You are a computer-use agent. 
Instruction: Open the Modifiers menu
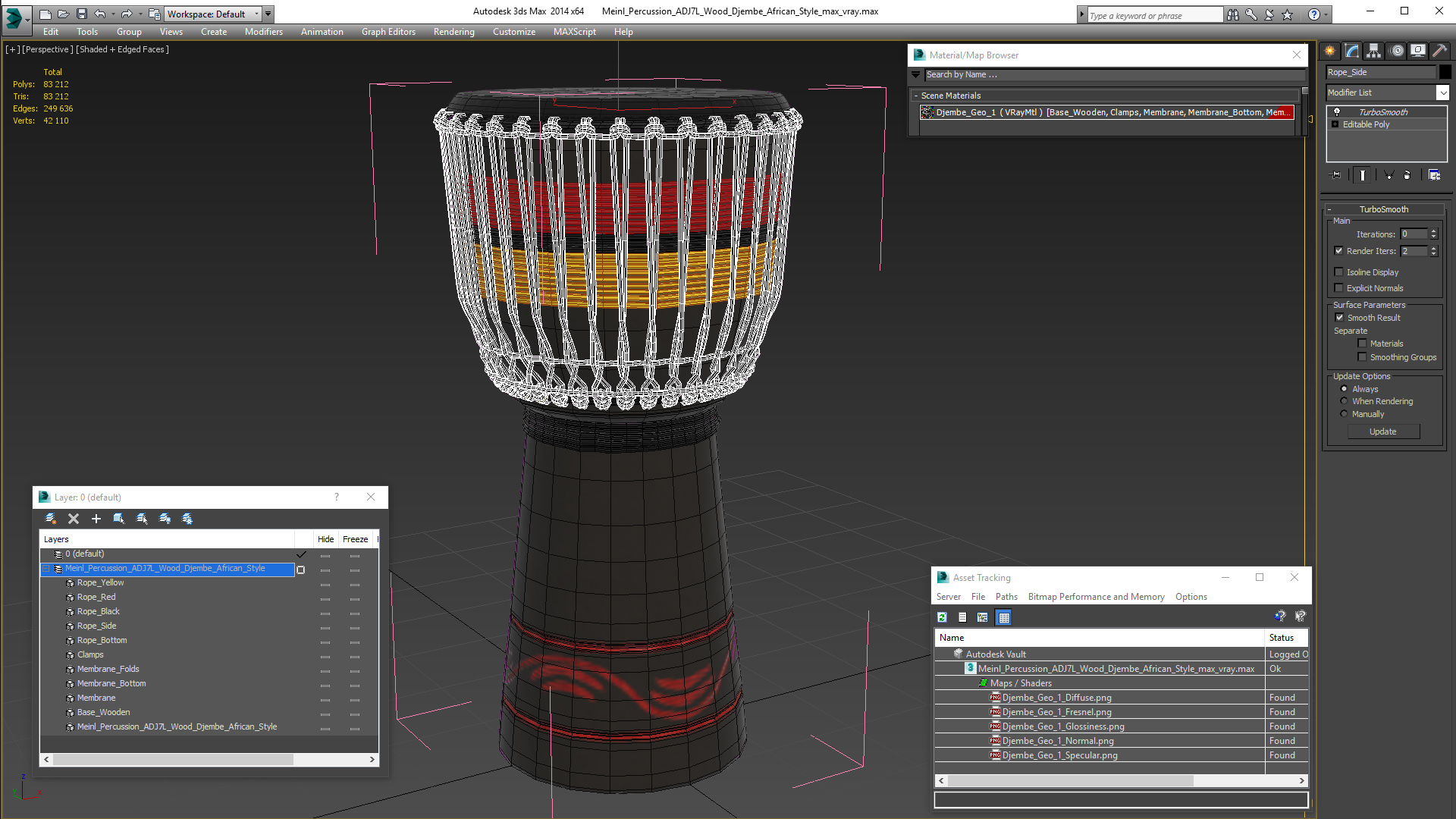click(264, 32)
